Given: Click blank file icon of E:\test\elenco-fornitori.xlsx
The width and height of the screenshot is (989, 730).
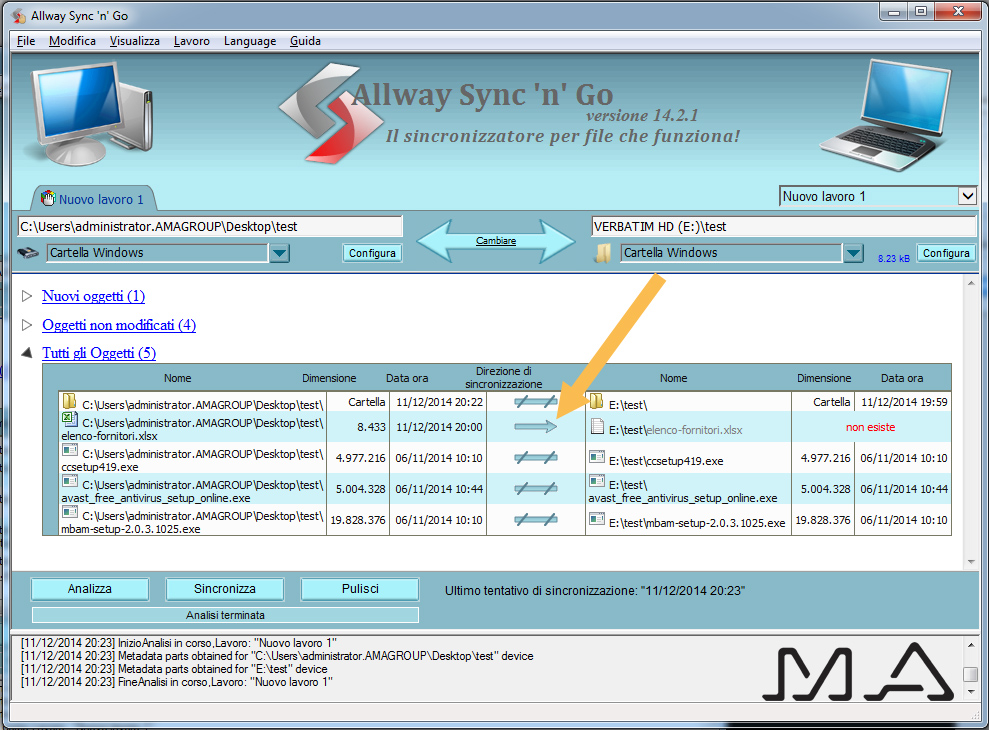Looking at the screenshot, I should click(597, 427).
